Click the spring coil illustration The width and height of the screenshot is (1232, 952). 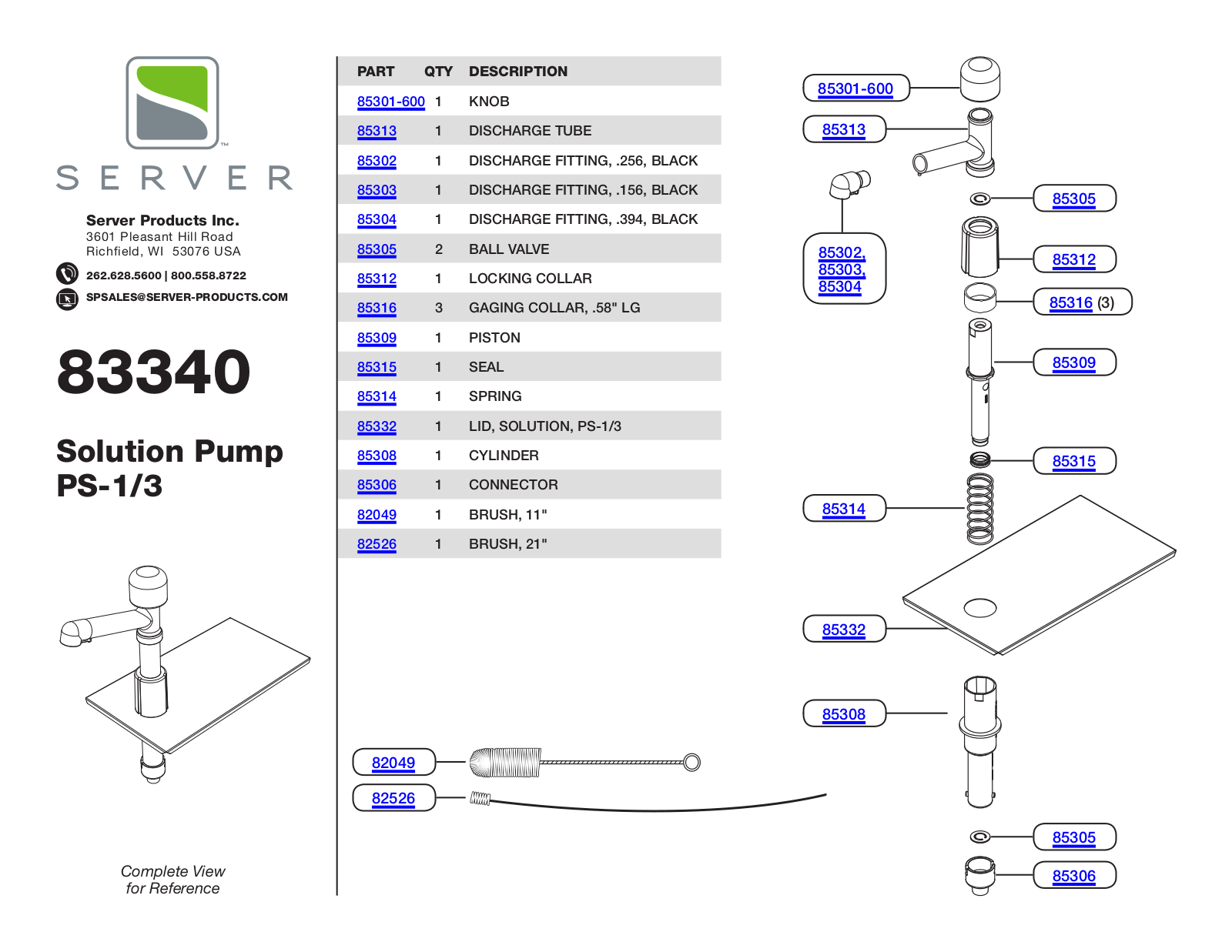coord(980,509)
